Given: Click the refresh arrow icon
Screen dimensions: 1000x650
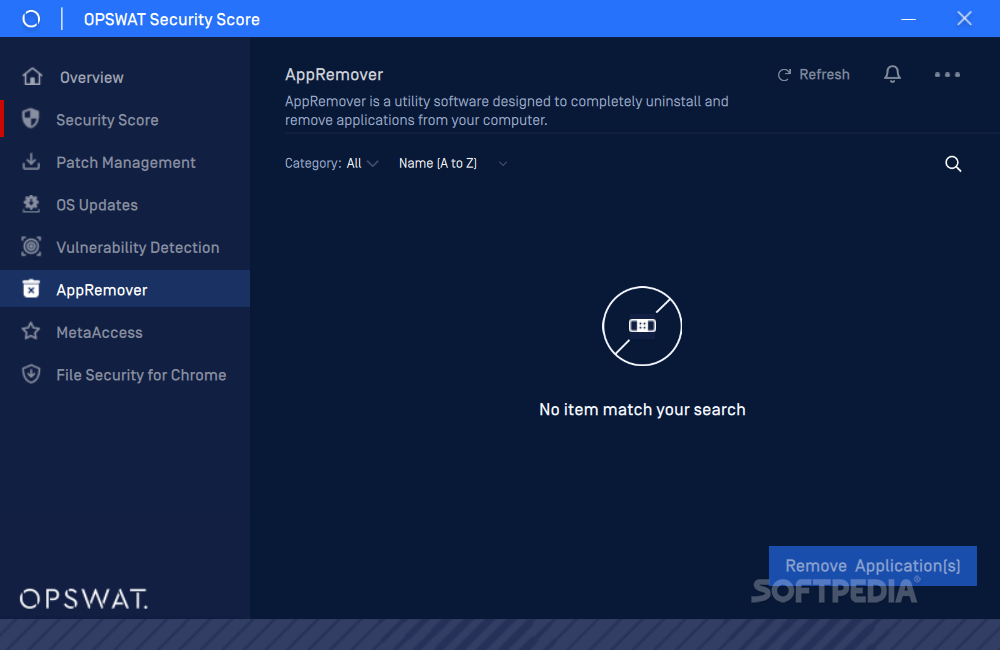Looking at the screenshot, I should point(784,75).
